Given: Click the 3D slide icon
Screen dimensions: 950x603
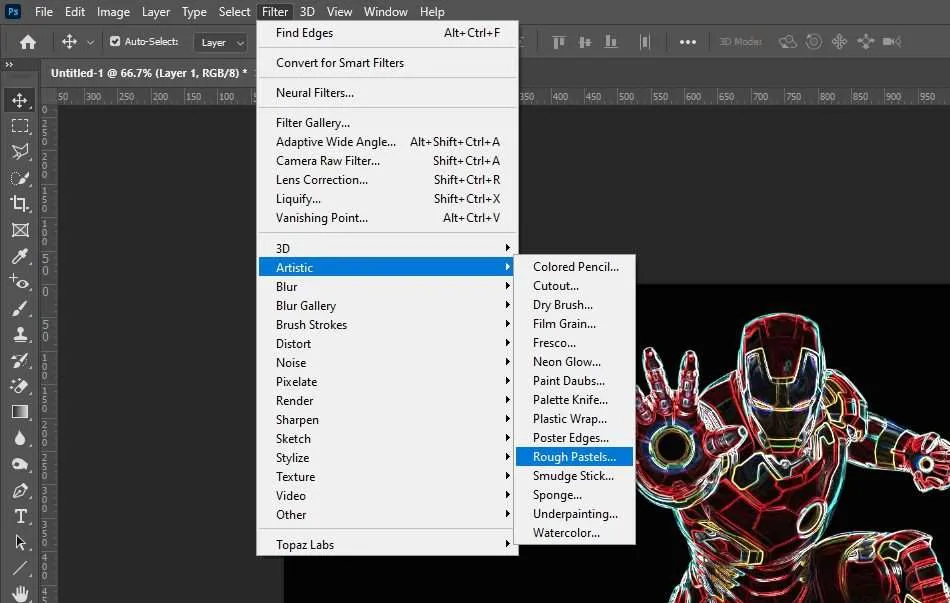Looking at the screenshot, I should click(866, 42).
